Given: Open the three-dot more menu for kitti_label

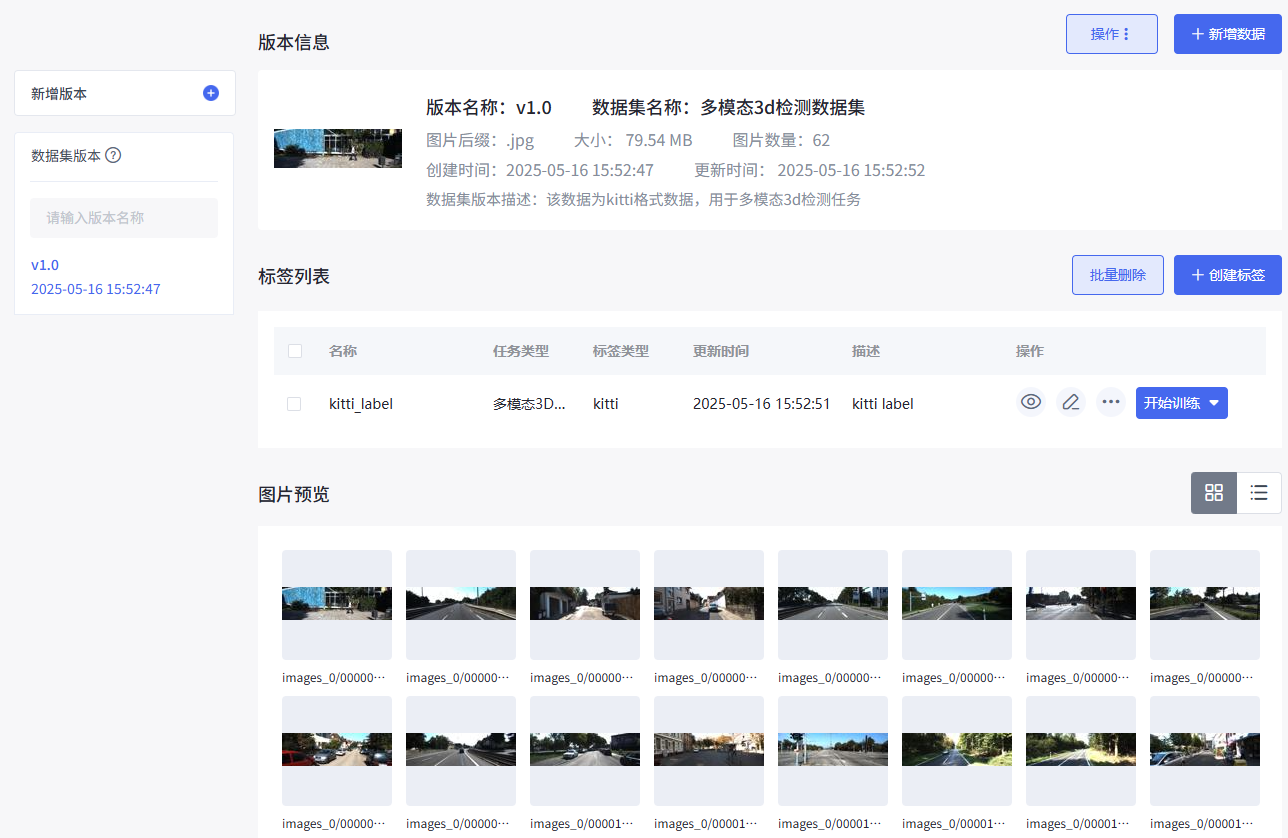Looking at the screenshot, I should point(1111,403).
